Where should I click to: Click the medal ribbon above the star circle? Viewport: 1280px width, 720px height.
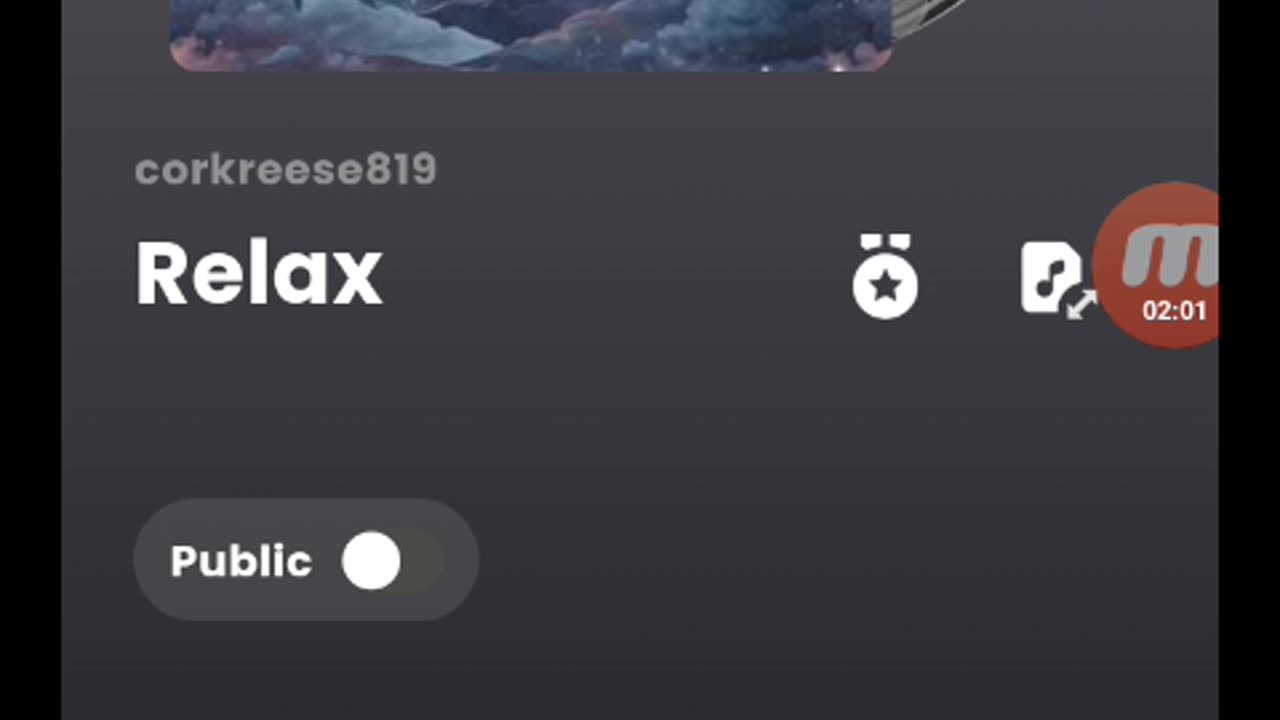[885, 242]
